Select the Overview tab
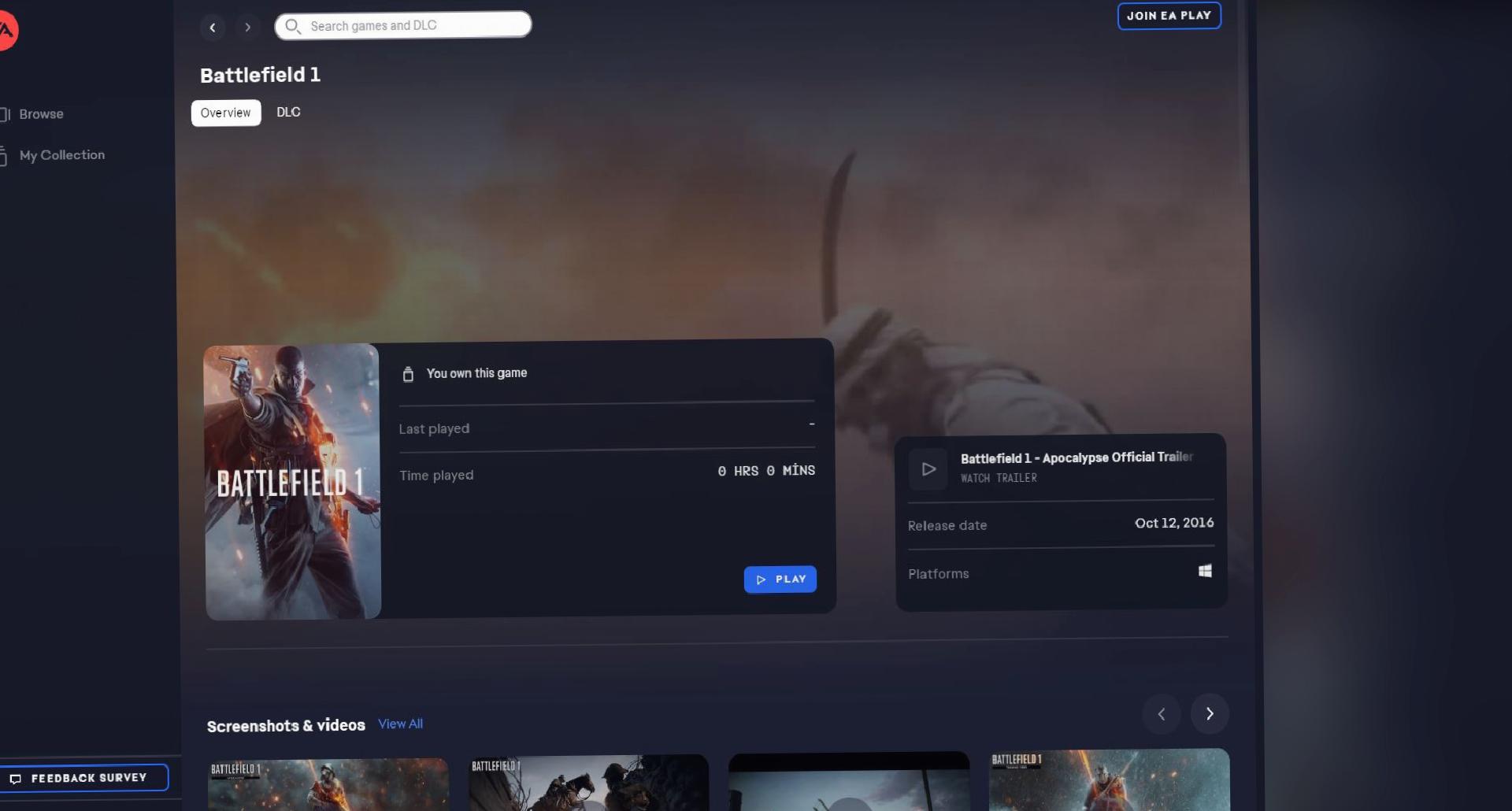Viewport: 1512px width, 811px height. pos(226,113)
